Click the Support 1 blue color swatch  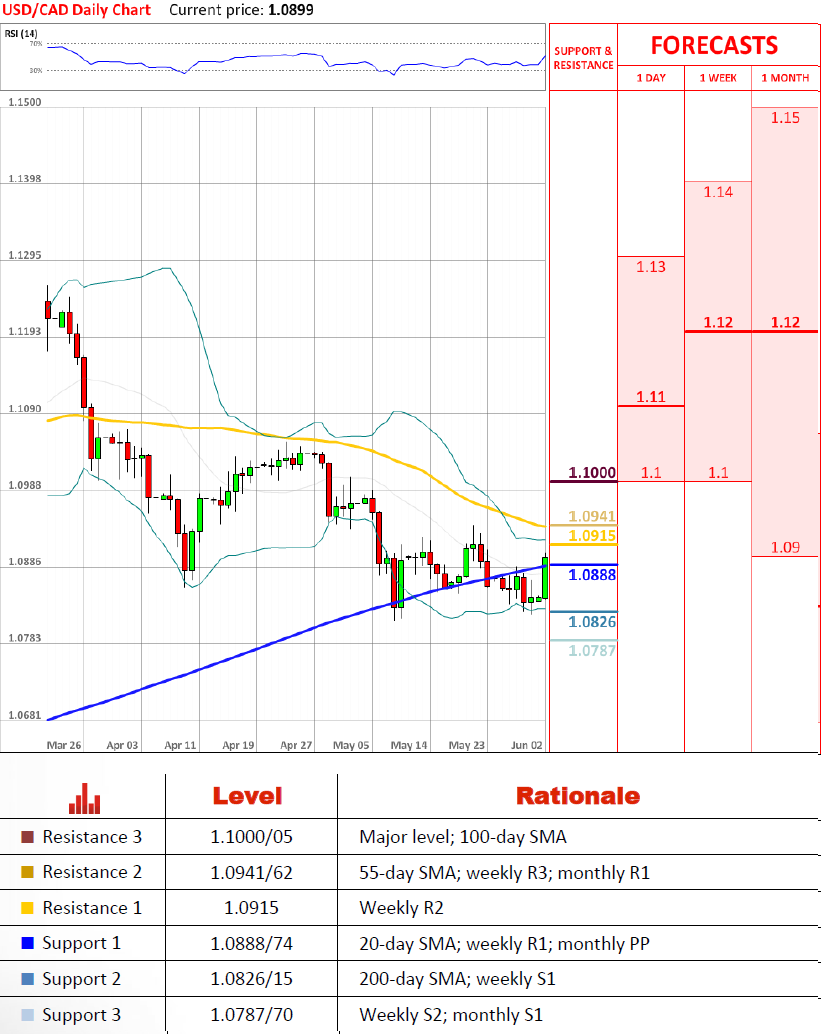tap(27, 943)
